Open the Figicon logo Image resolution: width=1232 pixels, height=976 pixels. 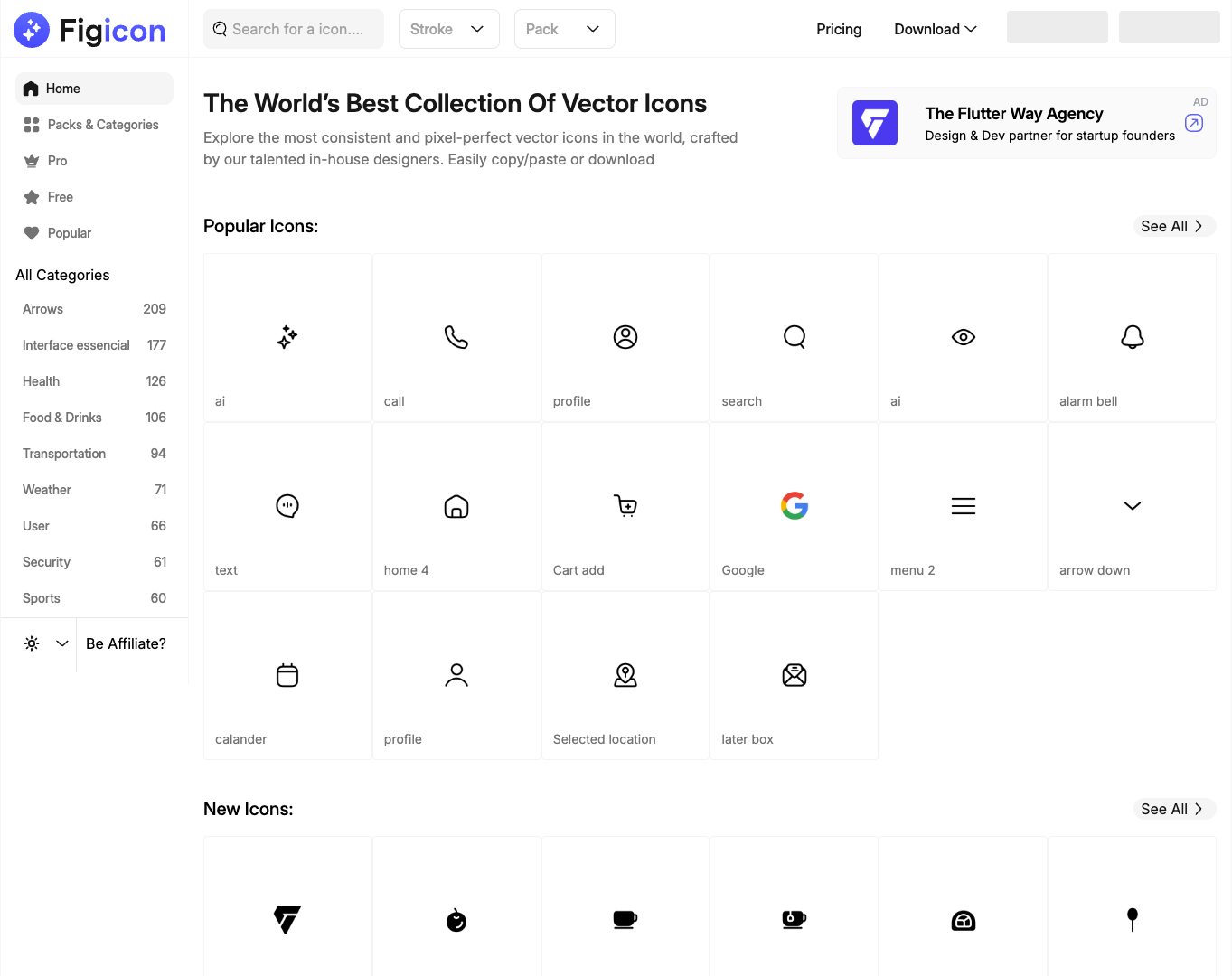89,29
